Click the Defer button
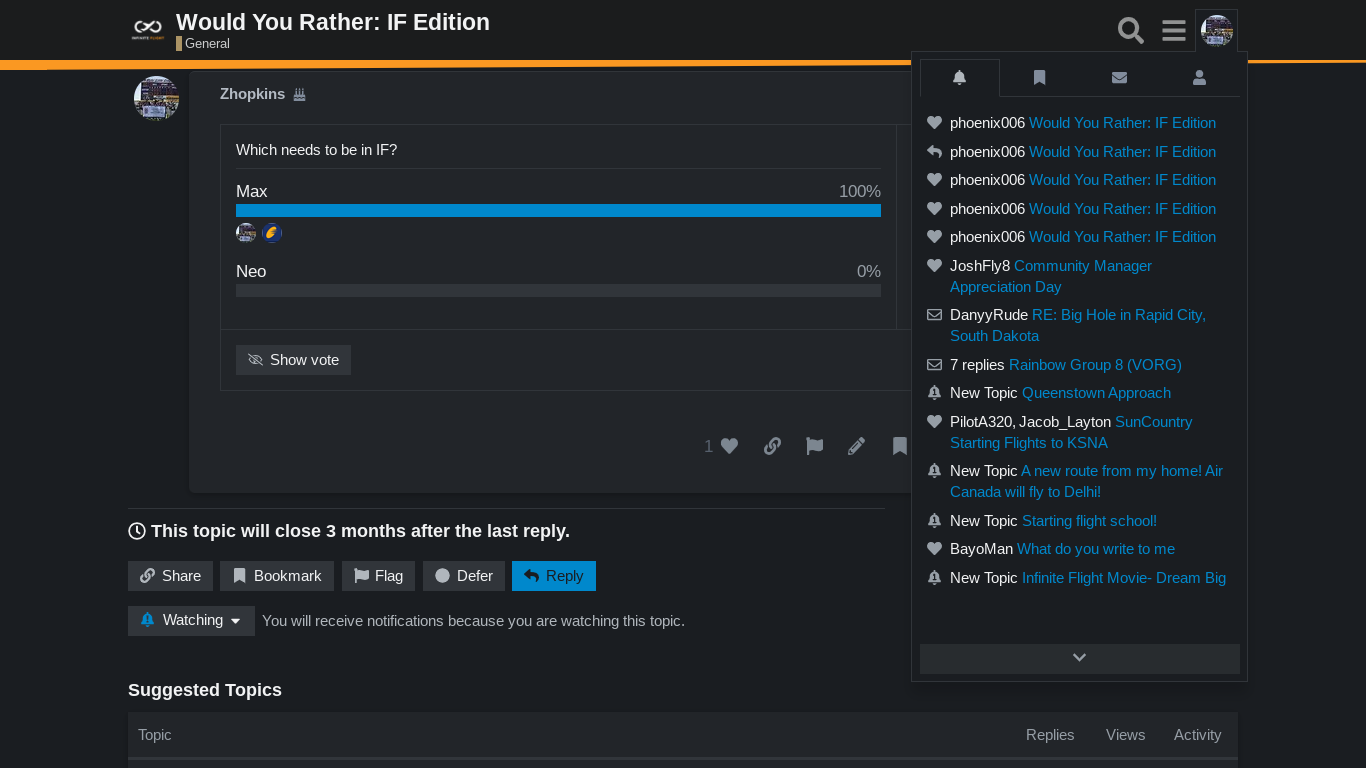Viewport: 1366px width, 768px height. tap(464, 576)
